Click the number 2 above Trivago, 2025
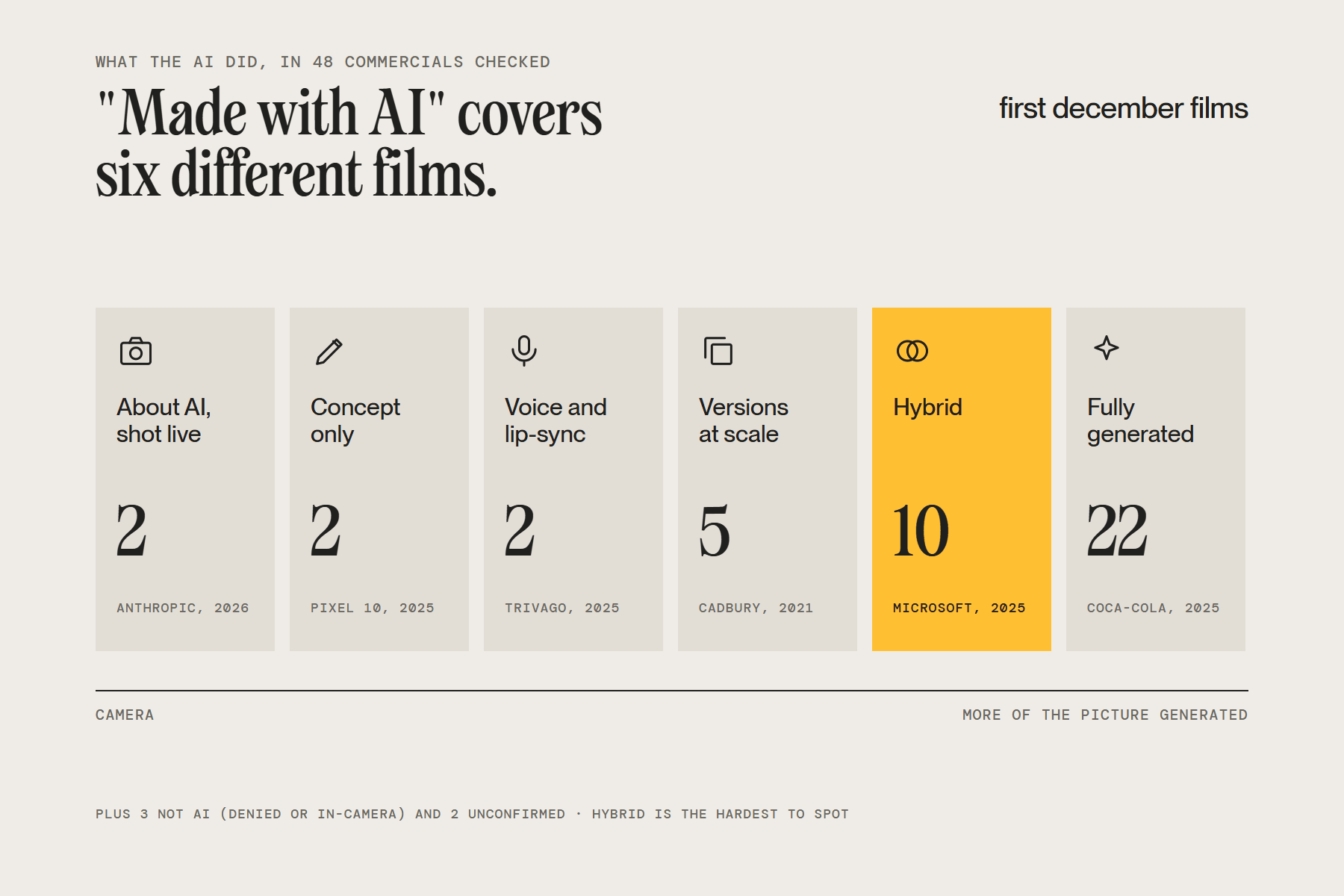The width and height of the screenshot is (1344, 896). [520, 530]
